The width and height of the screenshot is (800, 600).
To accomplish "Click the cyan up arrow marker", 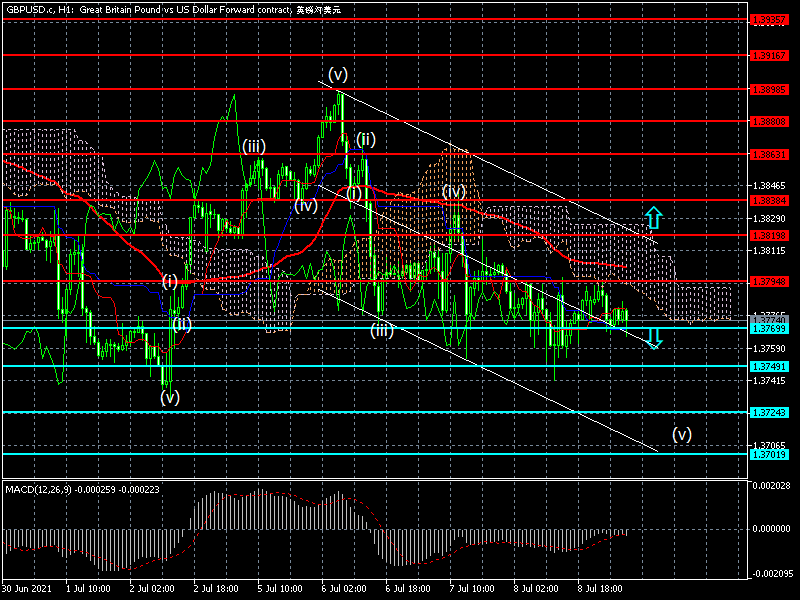I will (653, 216).
